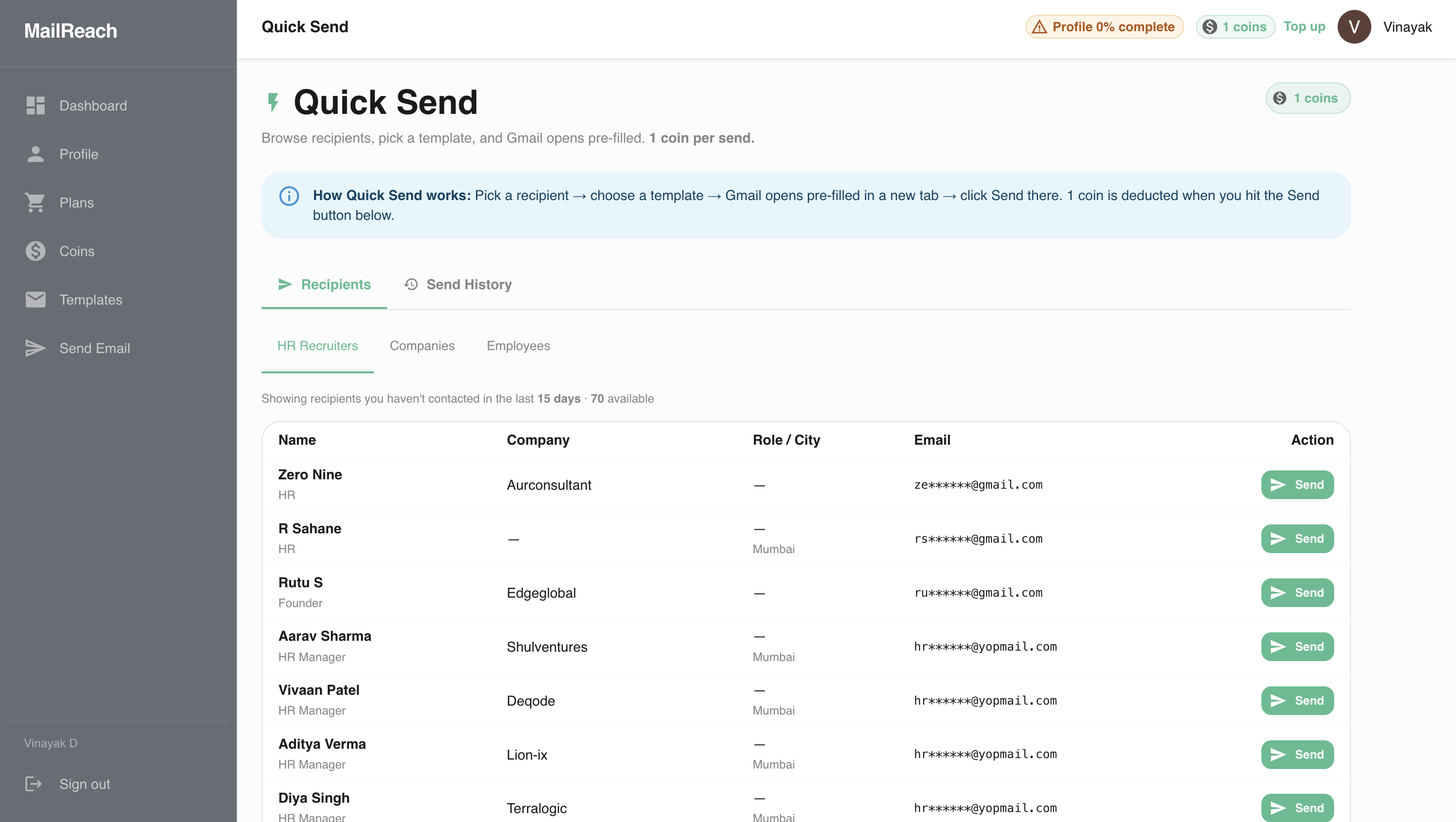Viewport: 1456px width, 822px height.
Task: Click the info circle icon
Action: (289, 196)
